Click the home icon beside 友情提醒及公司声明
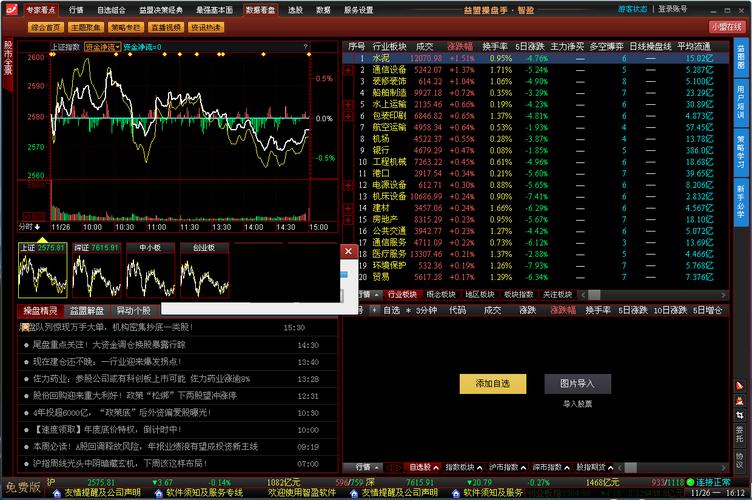The height and width of the screenshot is (500, 752). pyautogui.click(x=58, y=492)
